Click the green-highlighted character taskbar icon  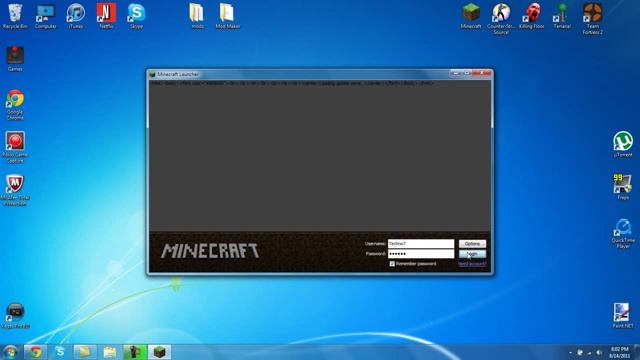coord(135,352)
